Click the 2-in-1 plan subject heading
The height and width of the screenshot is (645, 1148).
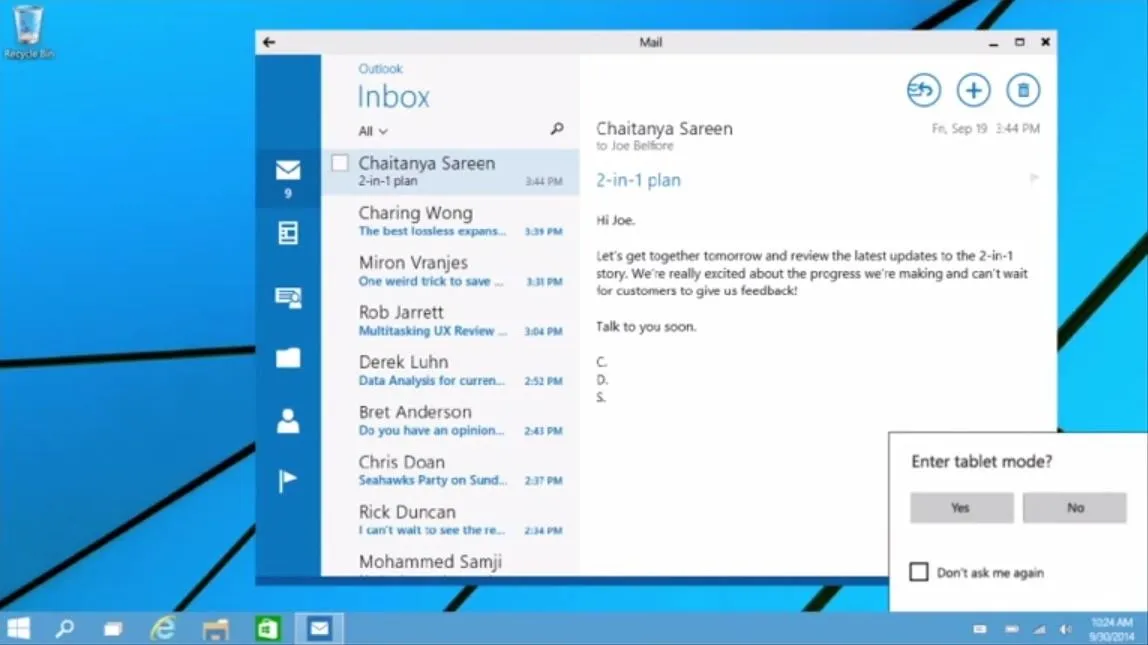click(x=638, y=180)
